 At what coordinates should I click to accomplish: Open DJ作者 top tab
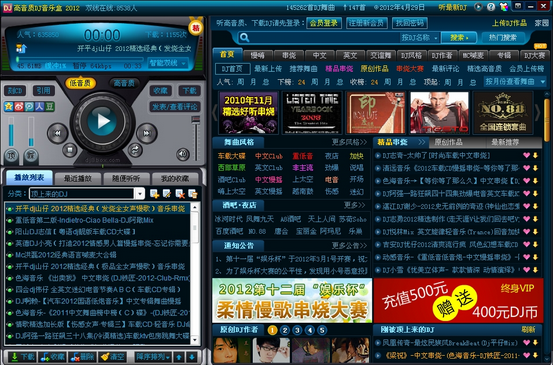click(442, 55)
